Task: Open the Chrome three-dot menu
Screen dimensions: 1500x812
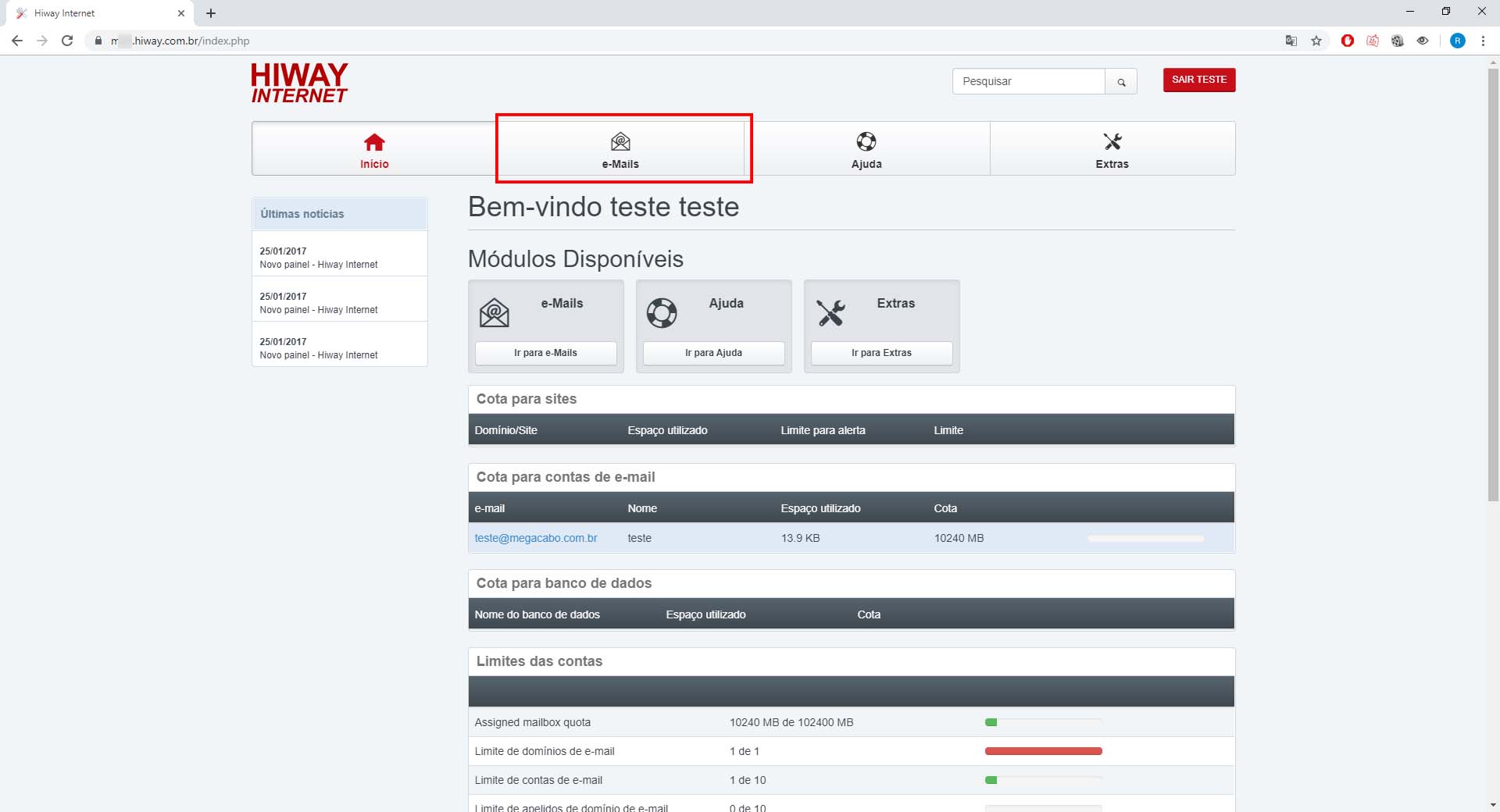Action: [1483, 41]
